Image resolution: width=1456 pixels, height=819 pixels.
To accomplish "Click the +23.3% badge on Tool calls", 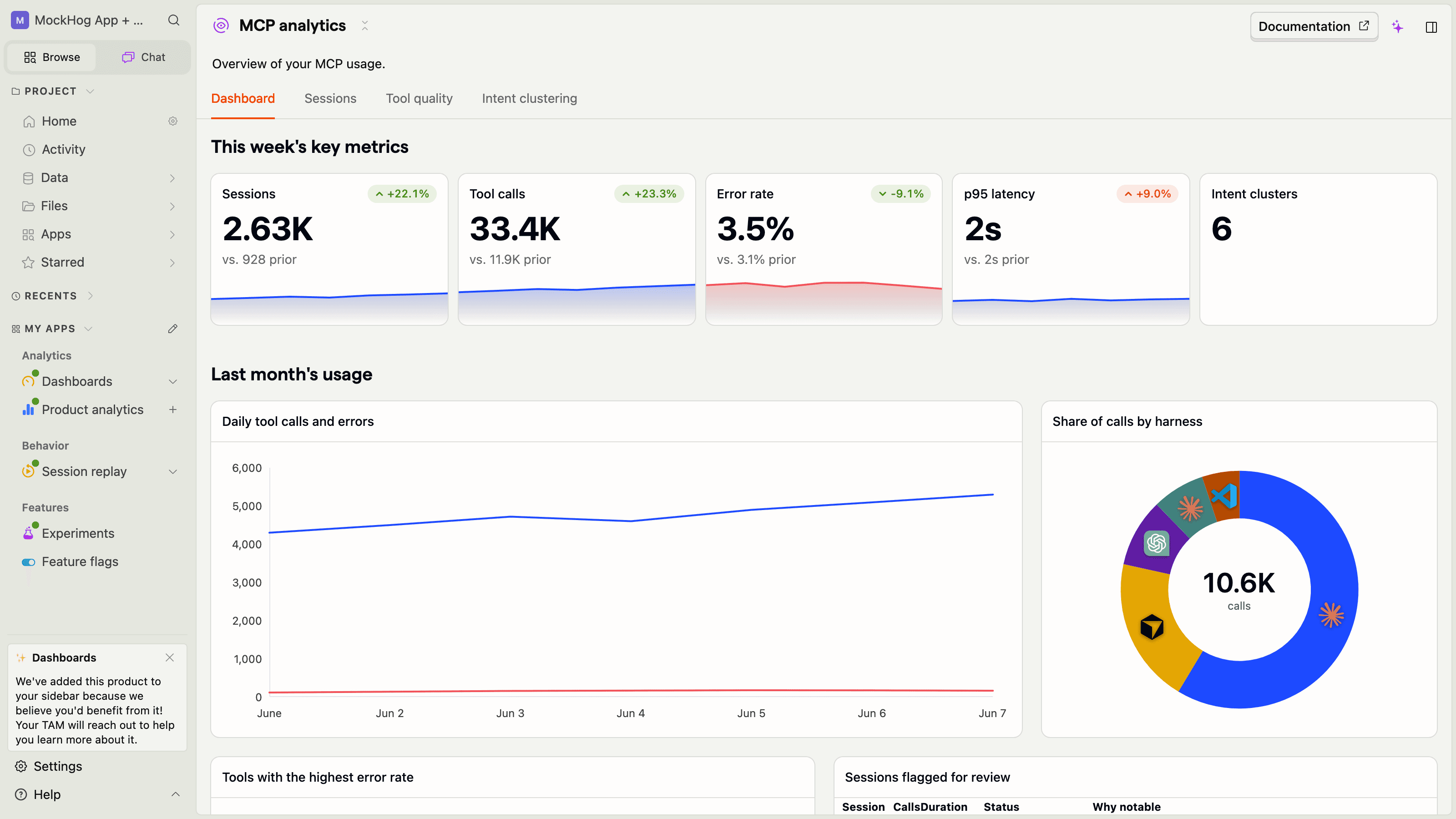I will click(x=649, y=194).
